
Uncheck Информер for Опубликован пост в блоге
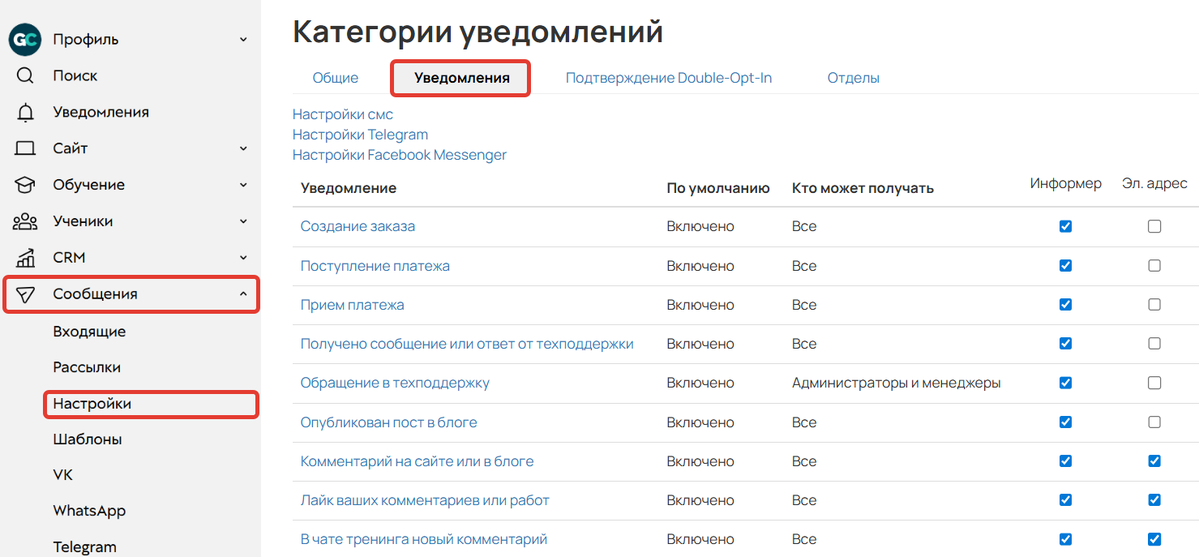[1065, 422]
